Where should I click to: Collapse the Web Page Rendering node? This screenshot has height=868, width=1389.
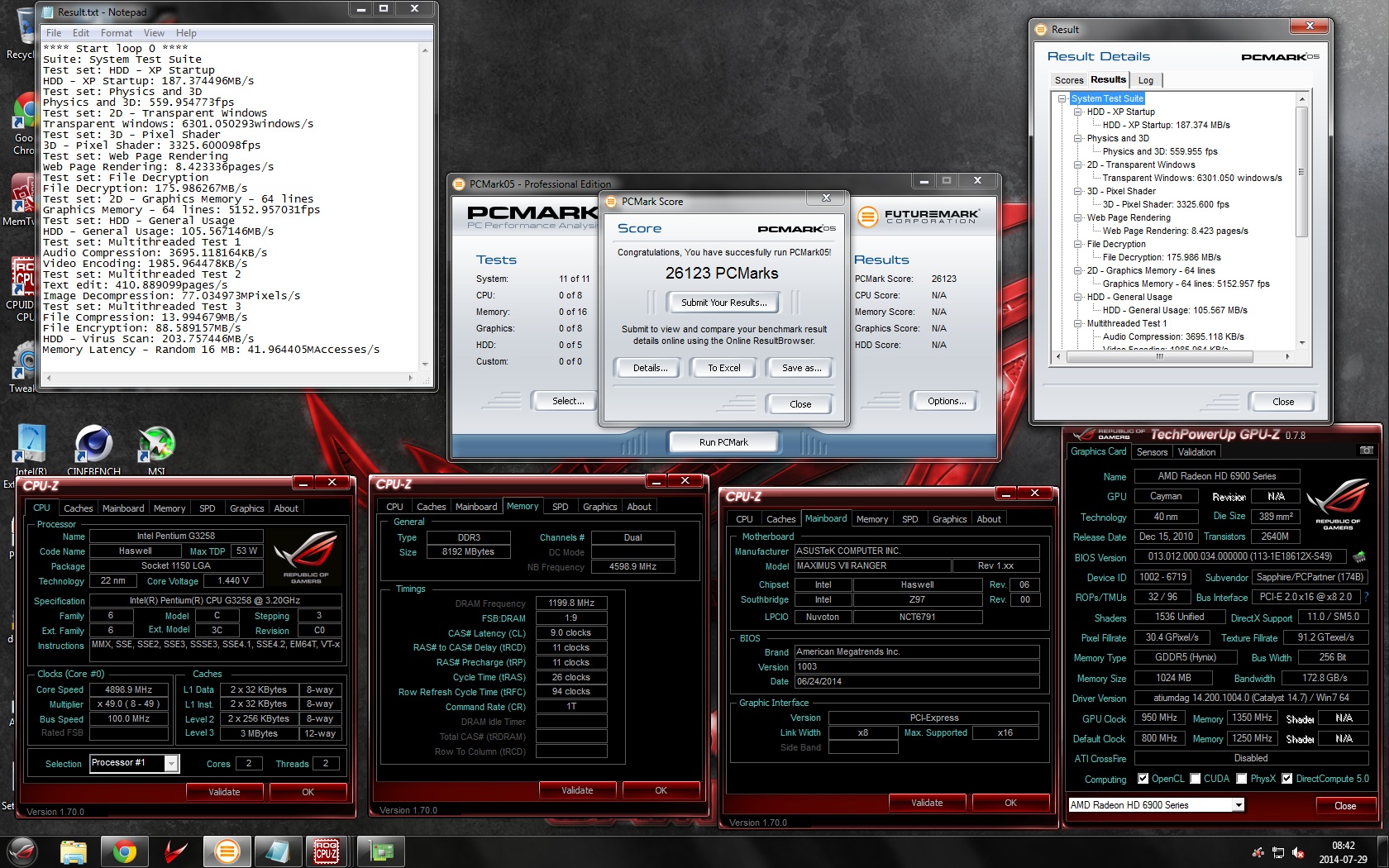pyautogui.click(x=1078, y=217)
